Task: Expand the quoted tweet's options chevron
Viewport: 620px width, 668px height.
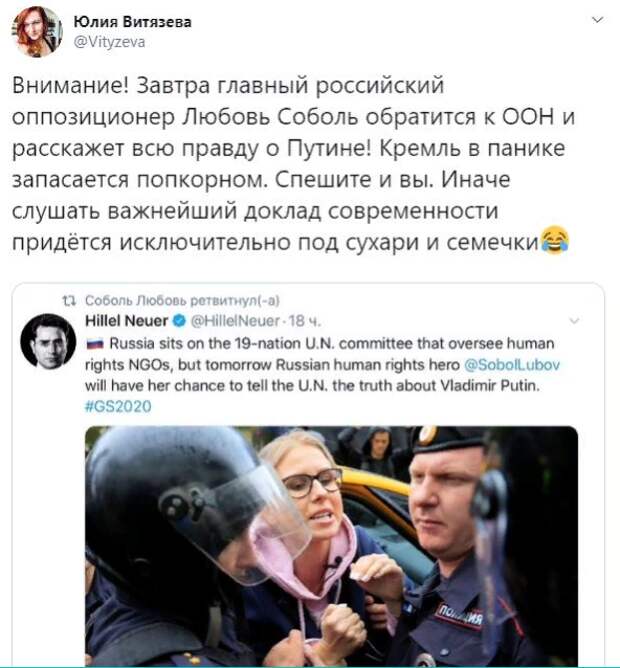Action: coord(574,320)
